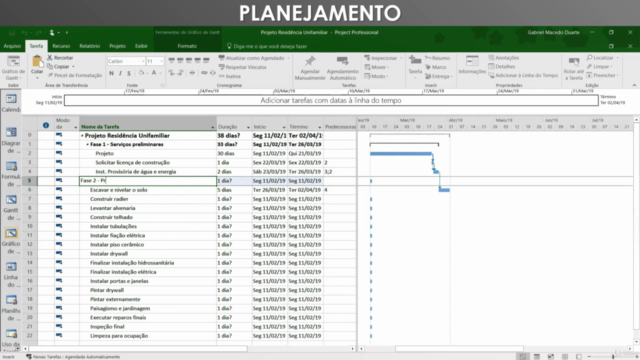Open Calendário view in sidebar
The height and width of the screenshot is (360, 640).
(x=11, y=103)
